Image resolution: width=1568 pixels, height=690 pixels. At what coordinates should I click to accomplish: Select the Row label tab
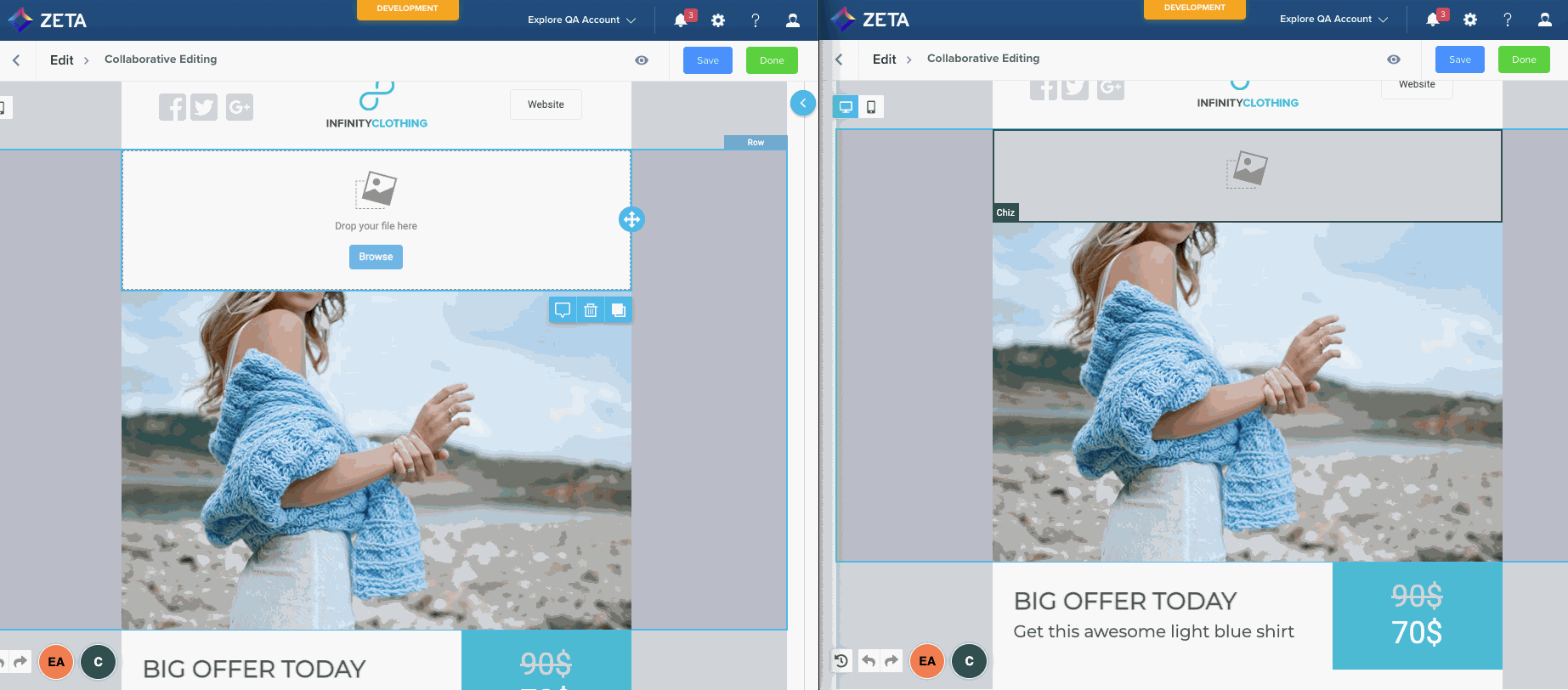(756, 143)
